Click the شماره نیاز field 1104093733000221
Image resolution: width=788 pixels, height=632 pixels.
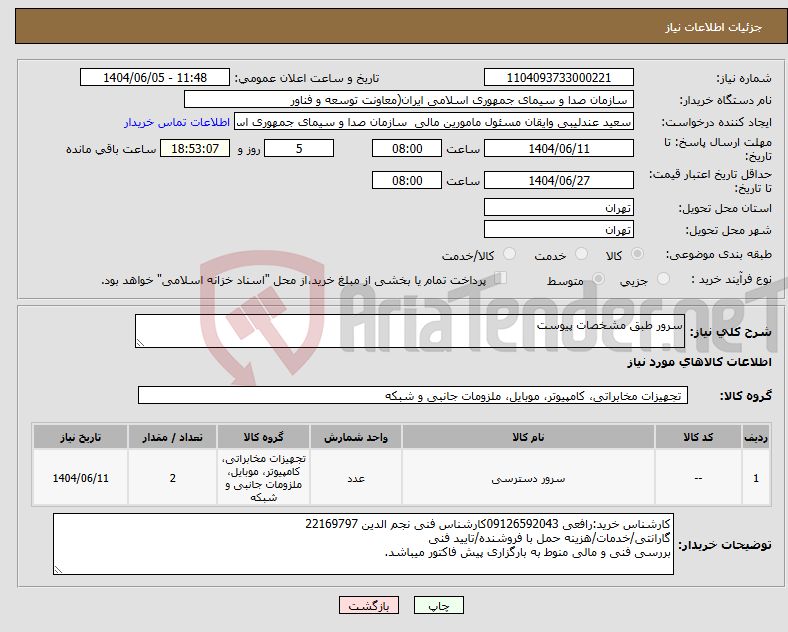pyautogui.click(x=558, y=77)
